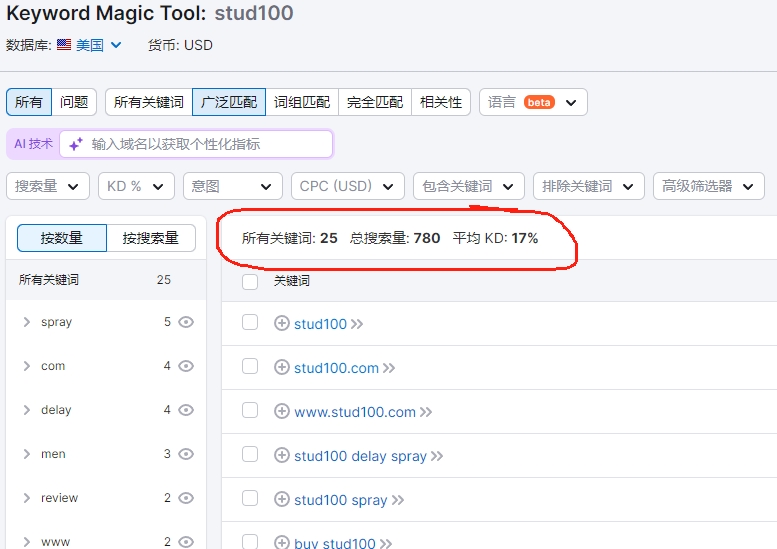The width and height of the screenshot is (777, 549).
Task: Add stud100 spray keyword via plus icon
Action: 281,499
